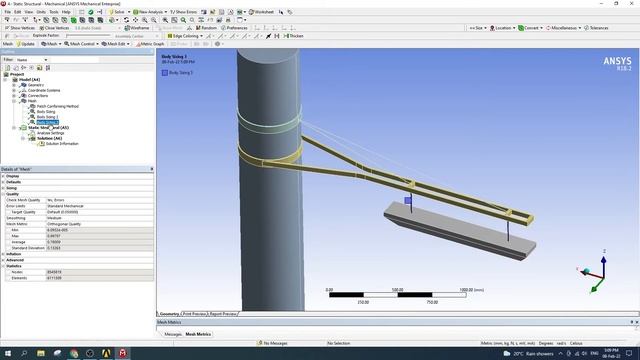
Task: Open the View menu
Action: tap(29, 12)
